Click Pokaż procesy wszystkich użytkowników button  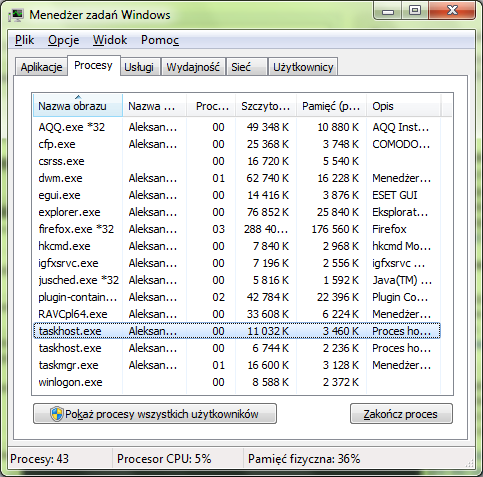pyautogui.click(x=155, y=414)
